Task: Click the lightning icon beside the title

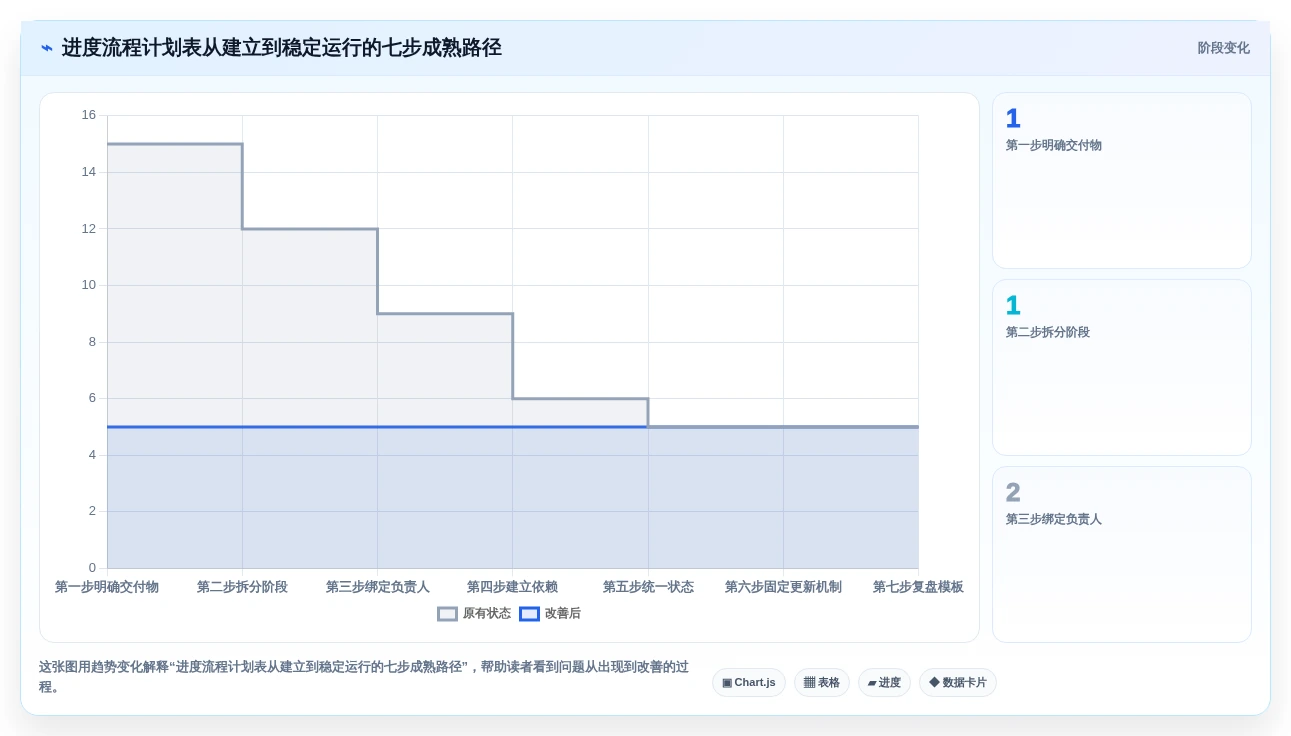Action: pyautogui.click(x=47, y=48)
